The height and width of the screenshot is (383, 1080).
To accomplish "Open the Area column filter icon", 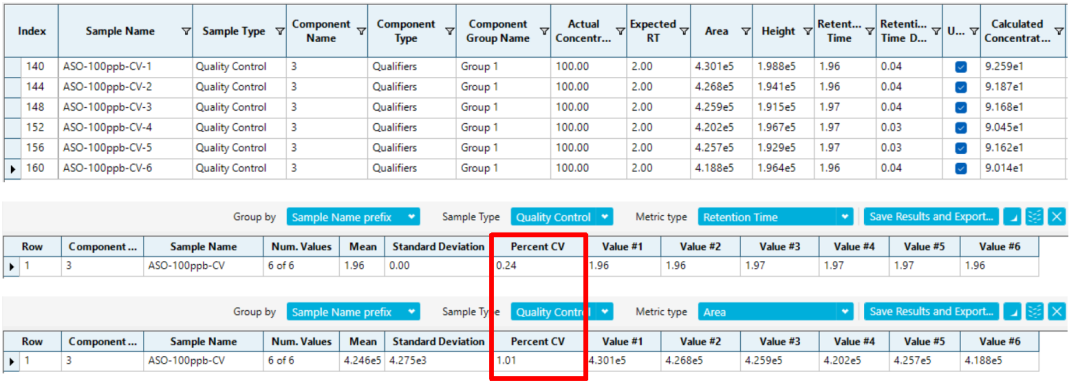I will point(745,31).
